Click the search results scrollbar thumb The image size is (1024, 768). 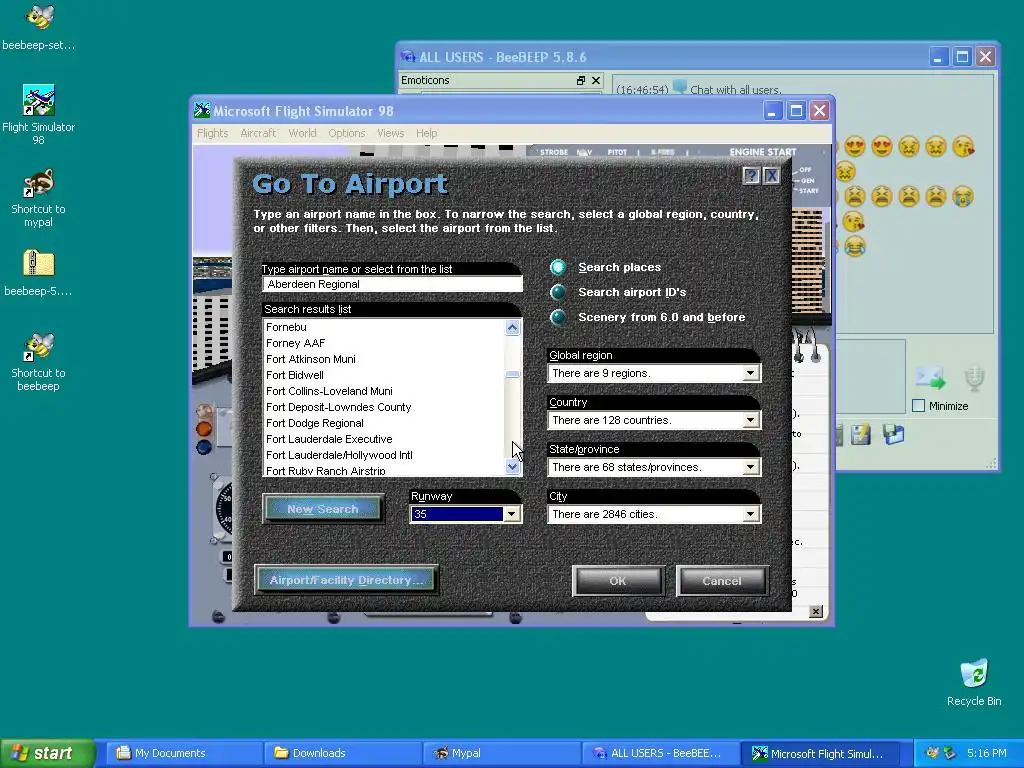[513, 374]
